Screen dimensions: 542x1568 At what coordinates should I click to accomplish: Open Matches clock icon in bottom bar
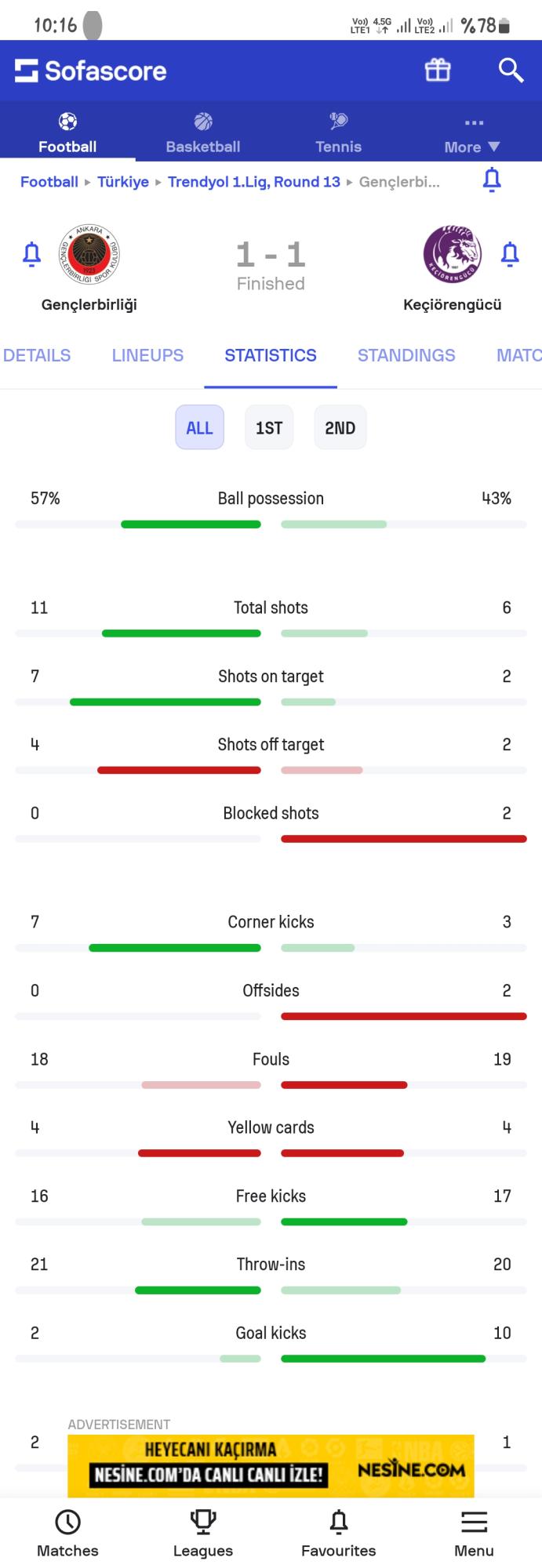pos(67,1533)
